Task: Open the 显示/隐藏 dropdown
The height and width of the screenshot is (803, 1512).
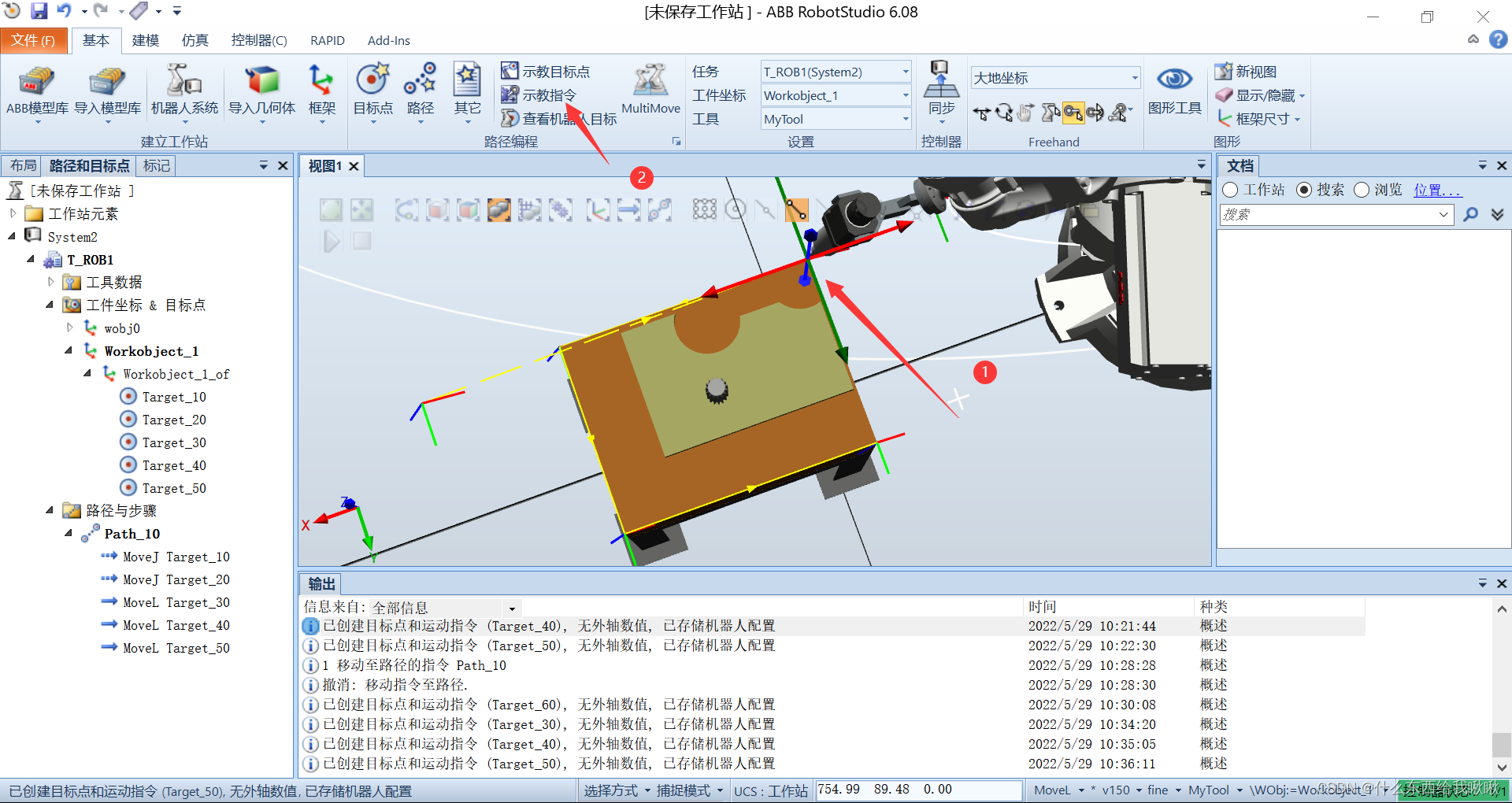Action: pos(1302,96)
